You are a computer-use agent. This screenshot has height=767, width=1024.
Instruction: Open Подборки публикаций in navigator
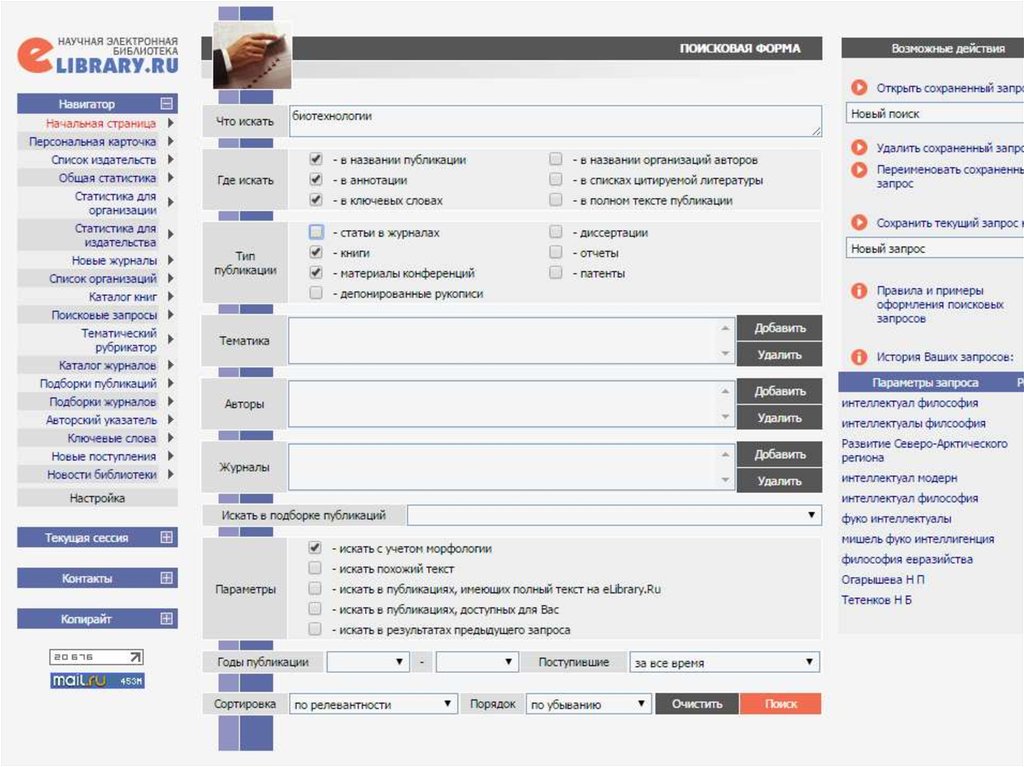(x=98, y=384)
